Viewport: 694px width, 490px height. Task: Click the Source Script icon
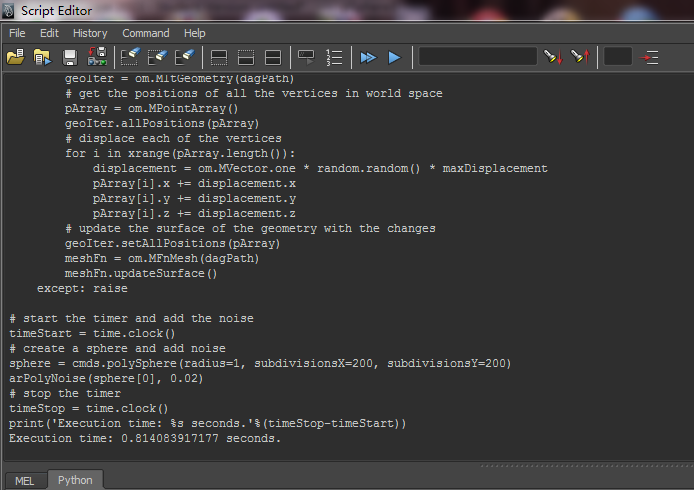point(42,57)
